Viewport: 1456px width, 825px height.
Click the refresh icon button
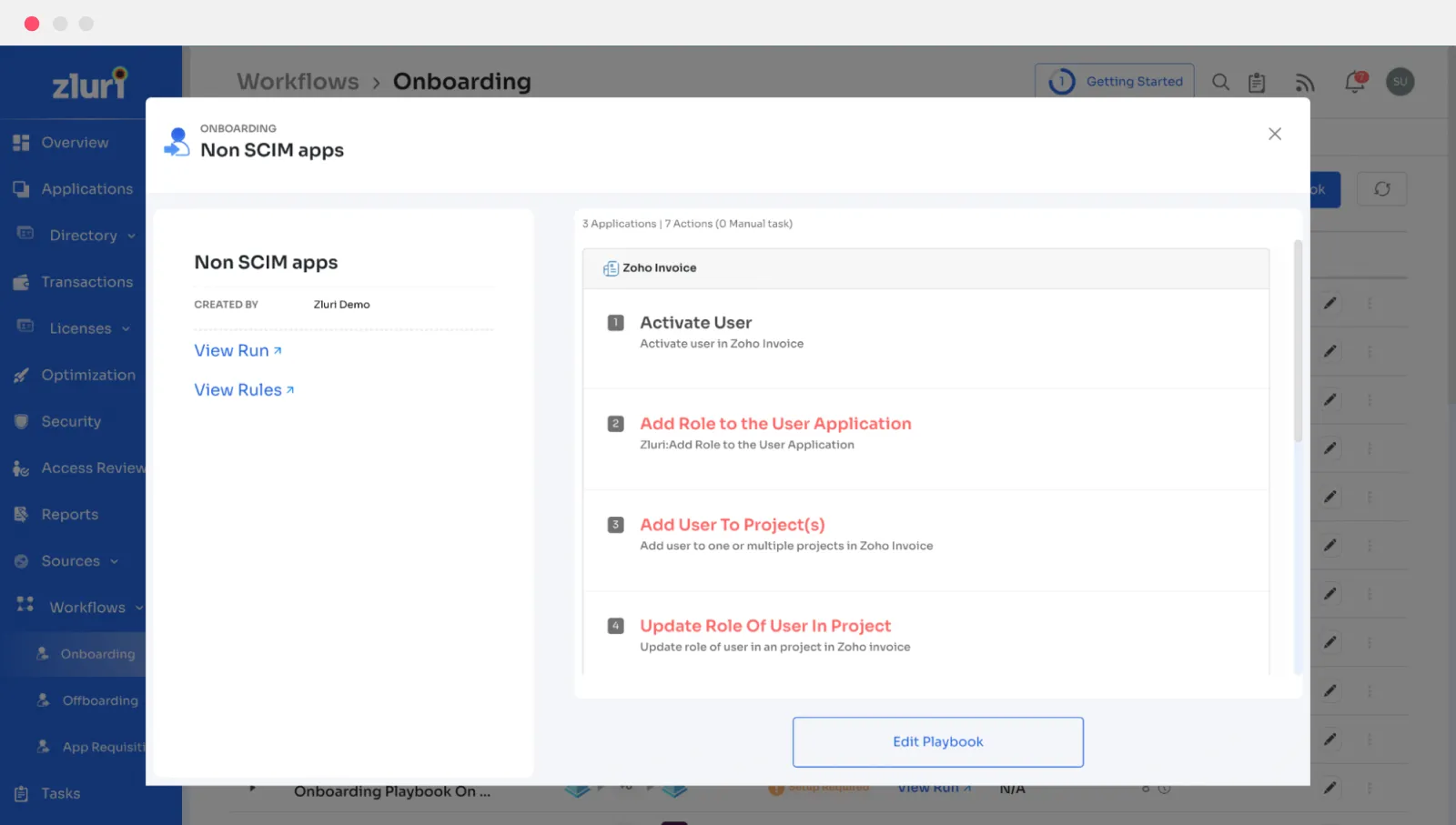1381,189
